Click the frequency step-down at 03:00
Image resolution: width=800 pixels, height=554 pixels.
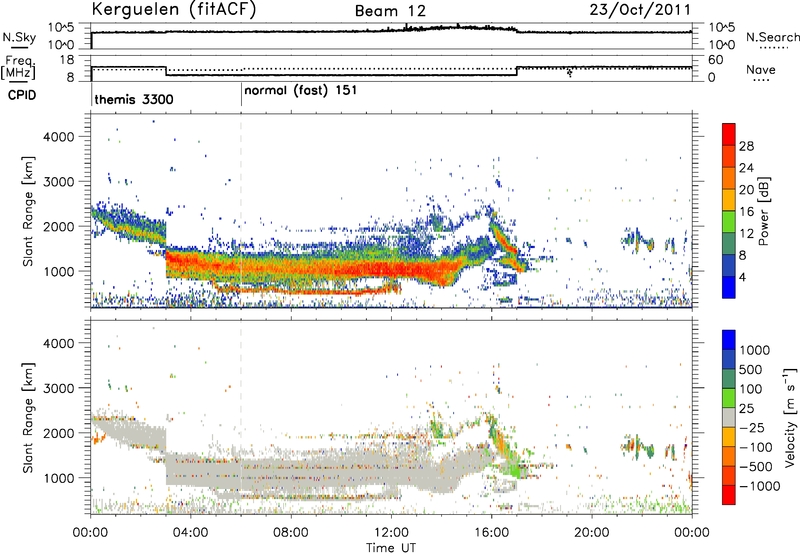(x=166, y=71)
